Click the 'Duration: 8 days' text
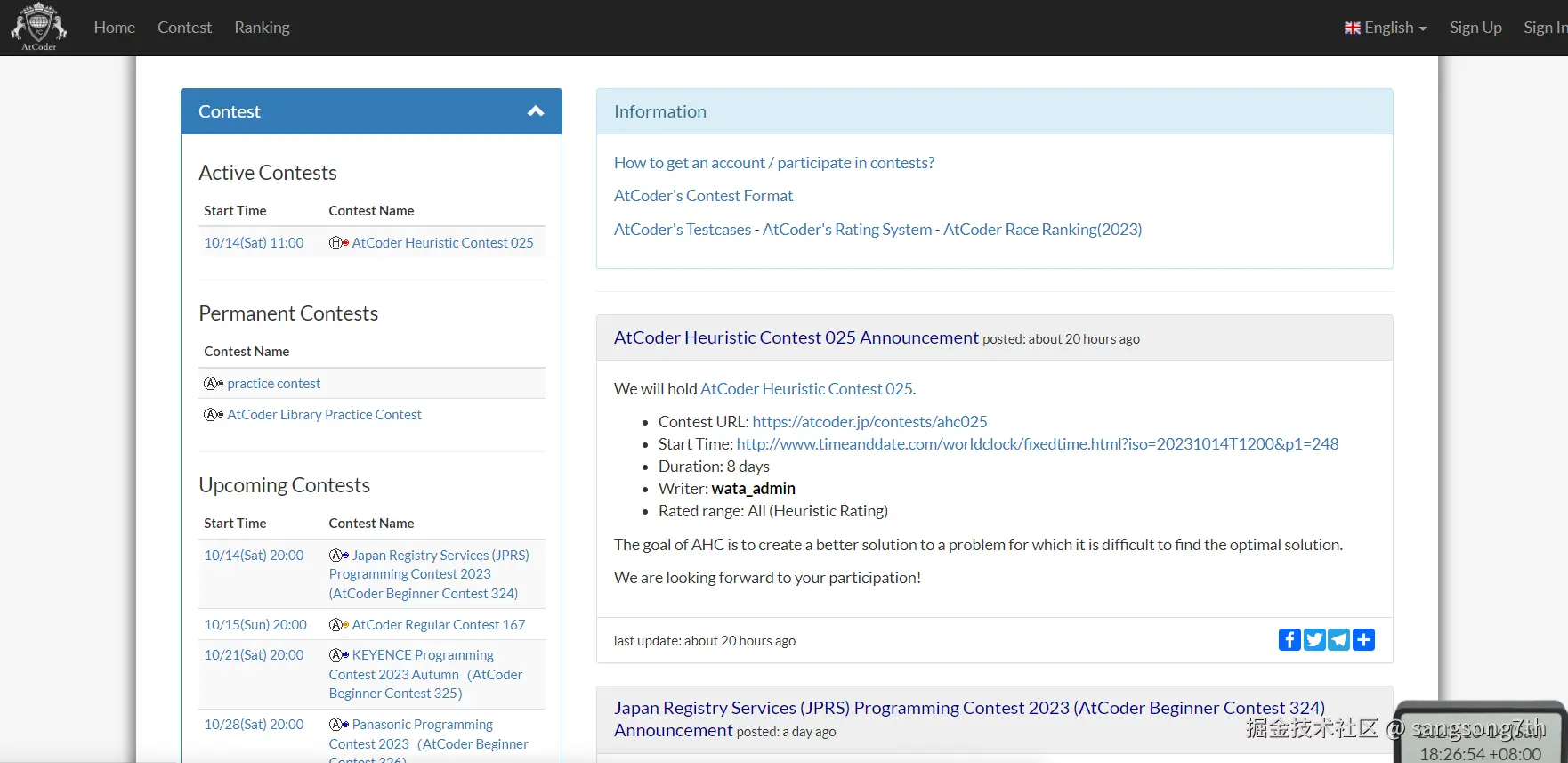The width and height of the screenshot is (1568, 763). click(714, 466)
